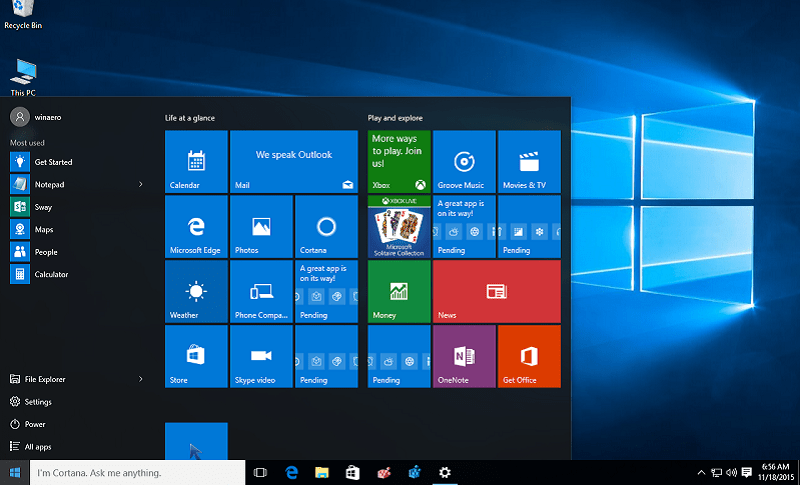This screenshot has width=800, height=485.
Task: Open the Groove Music tile
Action: [x=464, y=162]
